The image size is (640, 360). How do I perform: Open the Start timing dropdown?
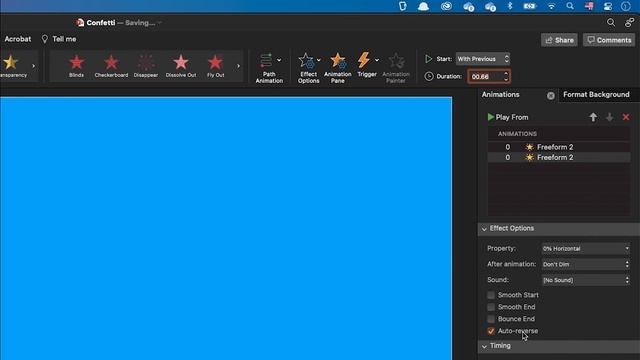point(483,59)
